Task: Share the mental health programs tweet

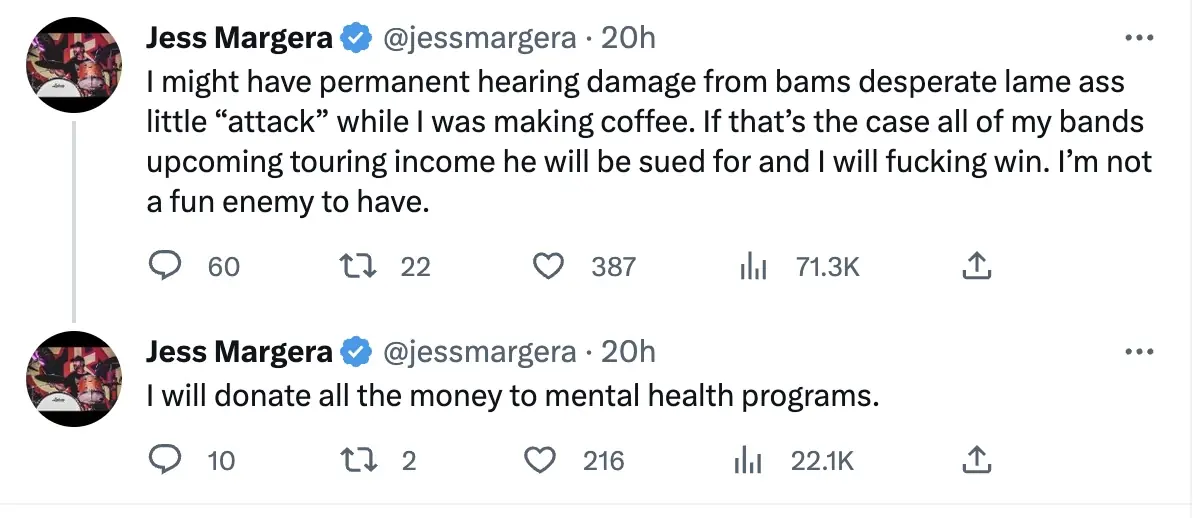Action: pyautogui.click(x=975, y=460)
